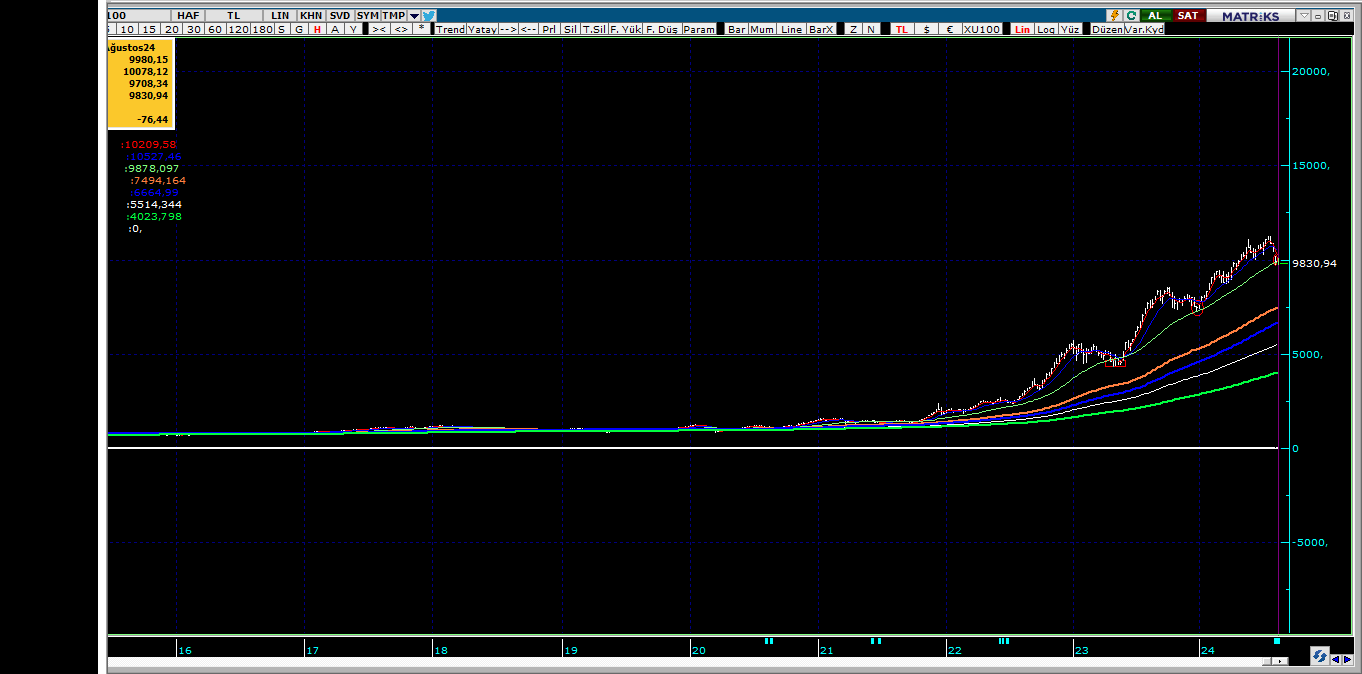Click the TMP header button
Screen dimensions: 1362x674
[x=394, y=16]
